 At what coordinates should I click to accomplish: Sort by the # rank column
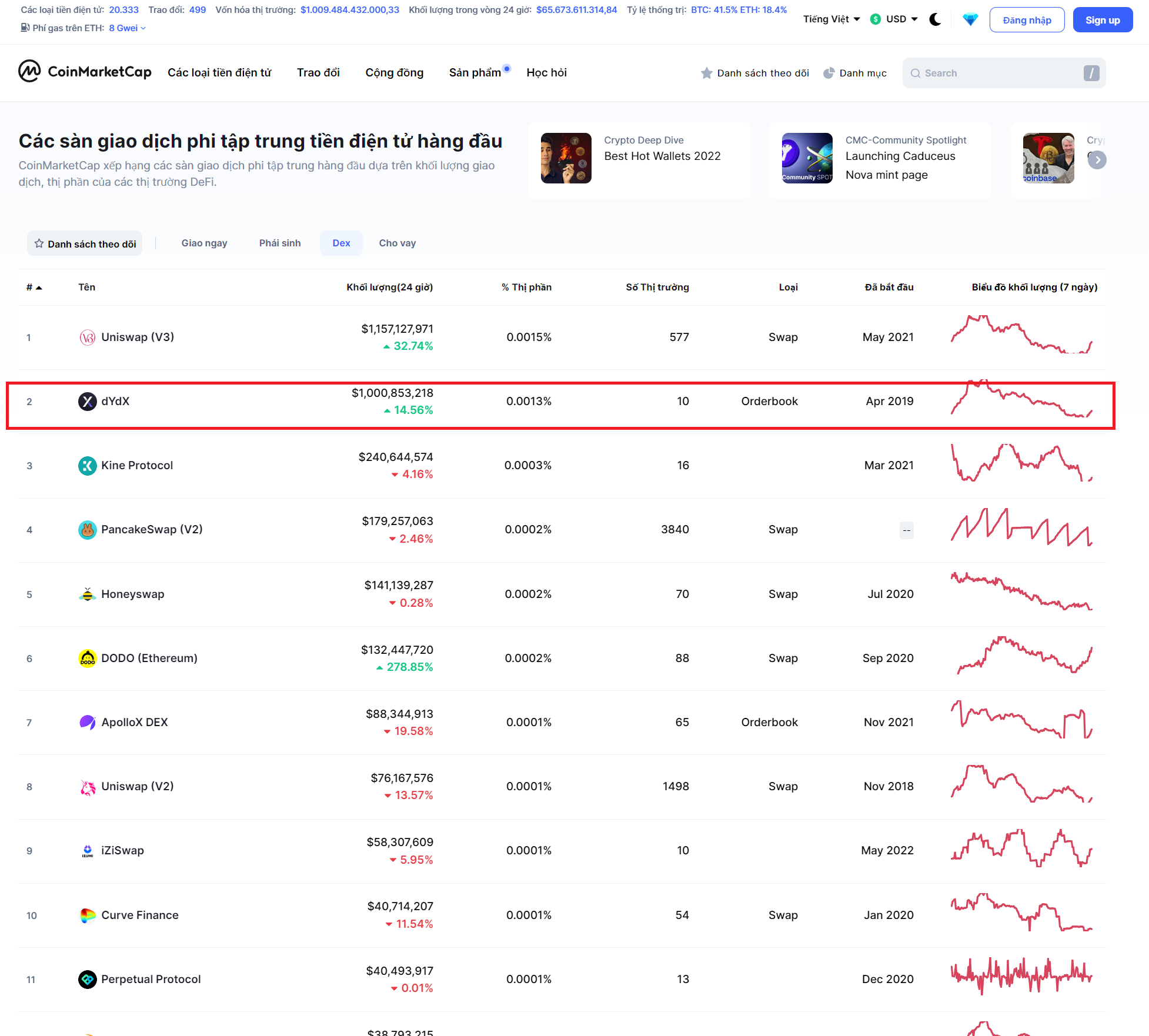(34, 288)
